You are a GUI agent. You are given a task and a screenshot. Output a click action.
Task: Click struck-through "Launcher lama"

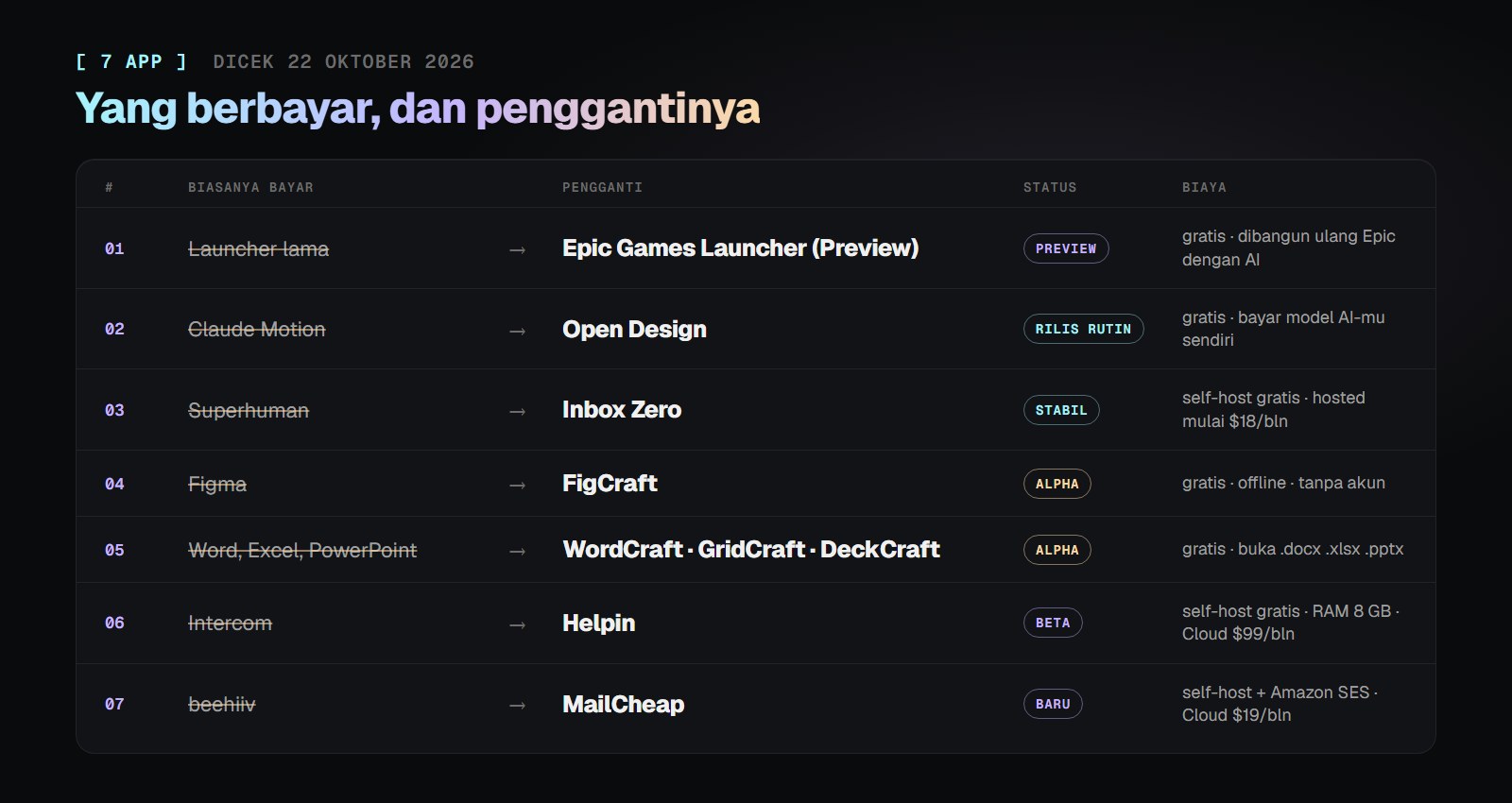click(258, 248)
